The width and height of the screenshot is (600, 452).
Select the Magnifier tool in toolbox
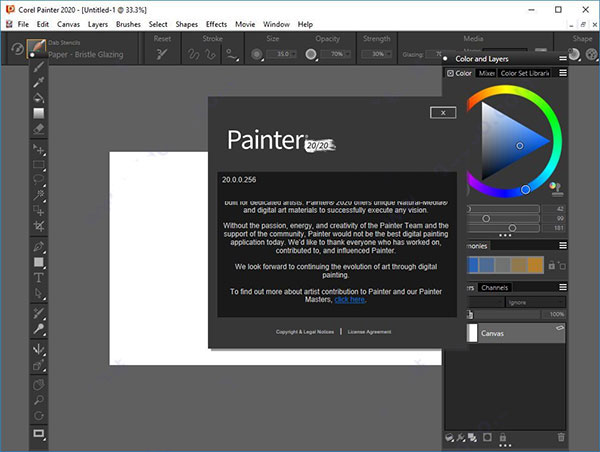click(x=39, y=399)
